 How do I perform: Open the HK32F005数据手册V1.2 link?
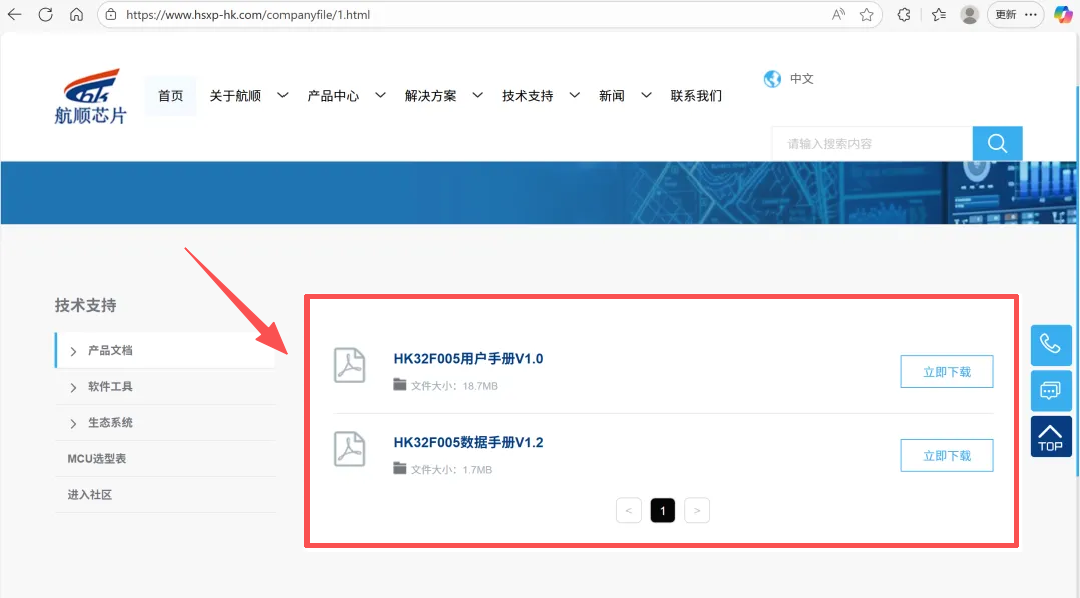point(470,441)
